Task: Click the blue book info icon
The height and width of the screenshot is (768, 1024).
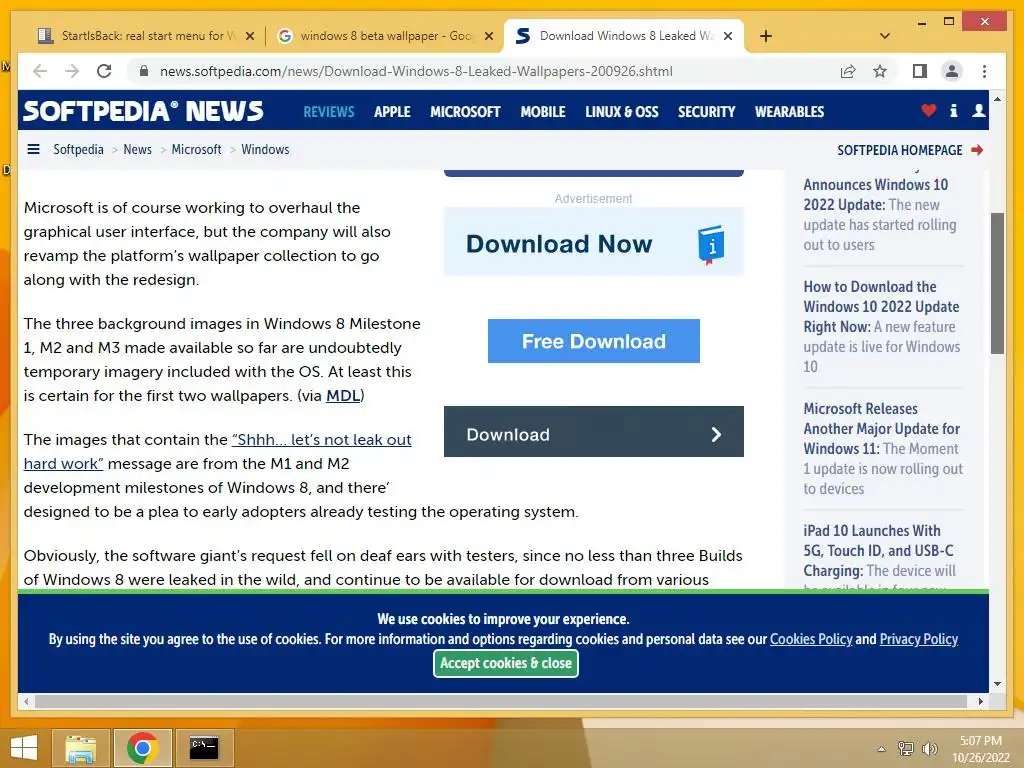Action: coord(711,245)
